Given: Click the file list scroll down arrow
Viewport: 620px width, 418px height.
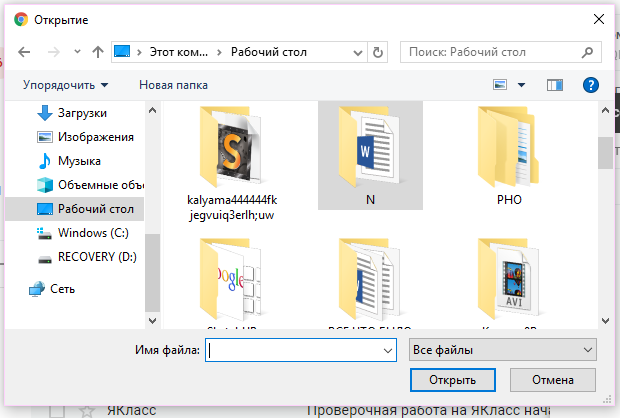Looking at the screenshot, I should click(605, 321).
